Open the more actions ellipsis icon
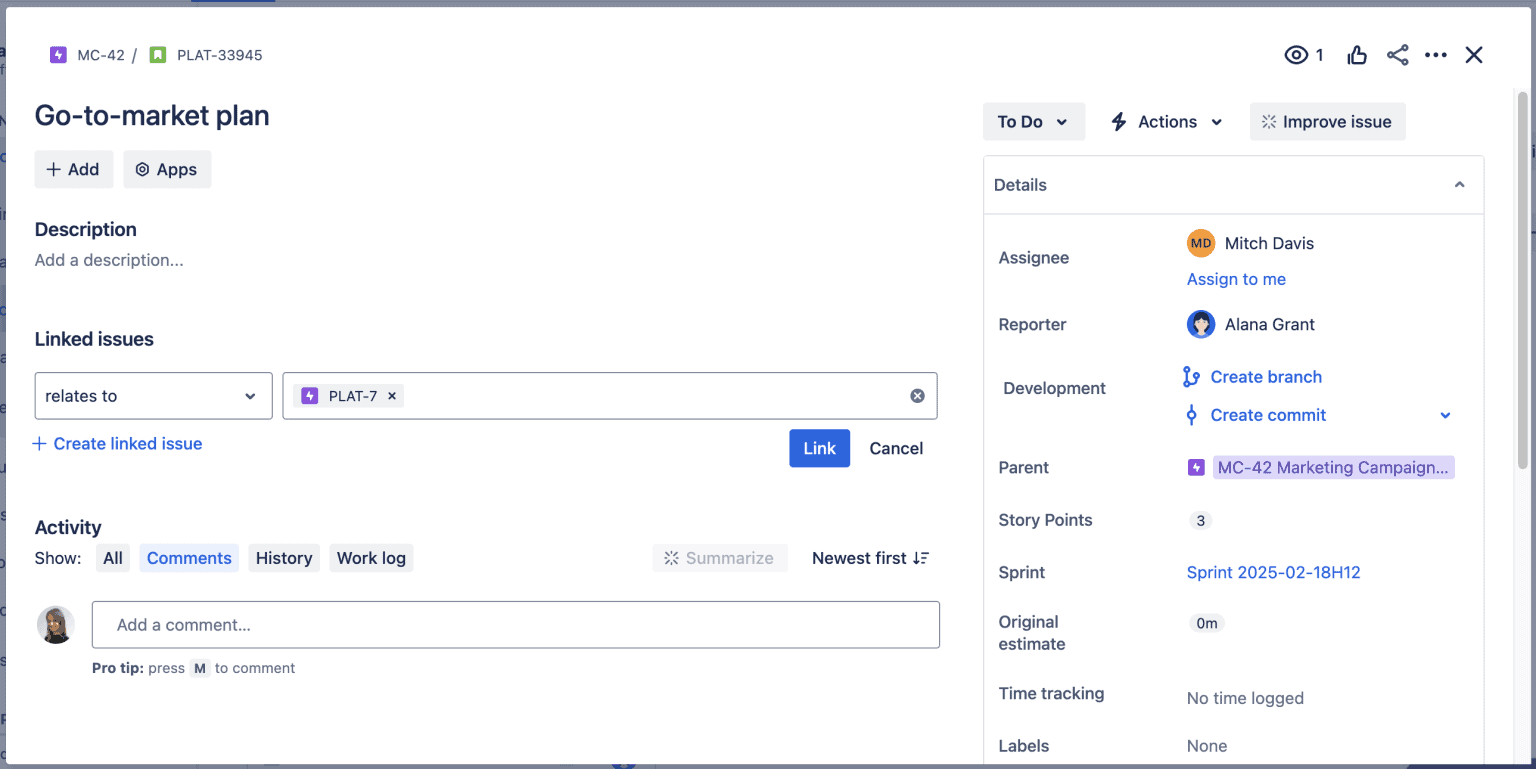 (1436, 55)
